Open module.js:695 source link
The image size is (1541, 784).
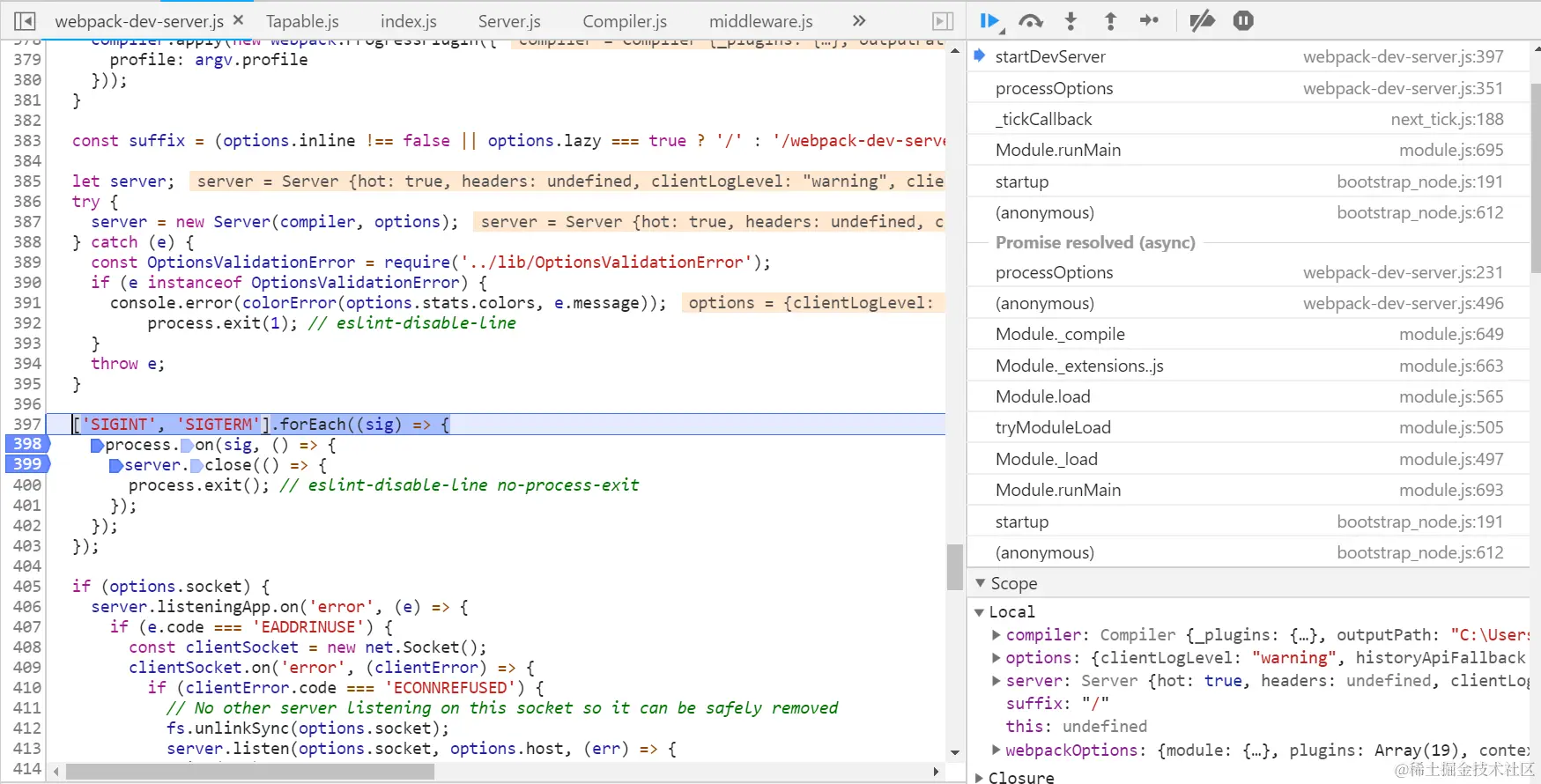coord(1451,150)
